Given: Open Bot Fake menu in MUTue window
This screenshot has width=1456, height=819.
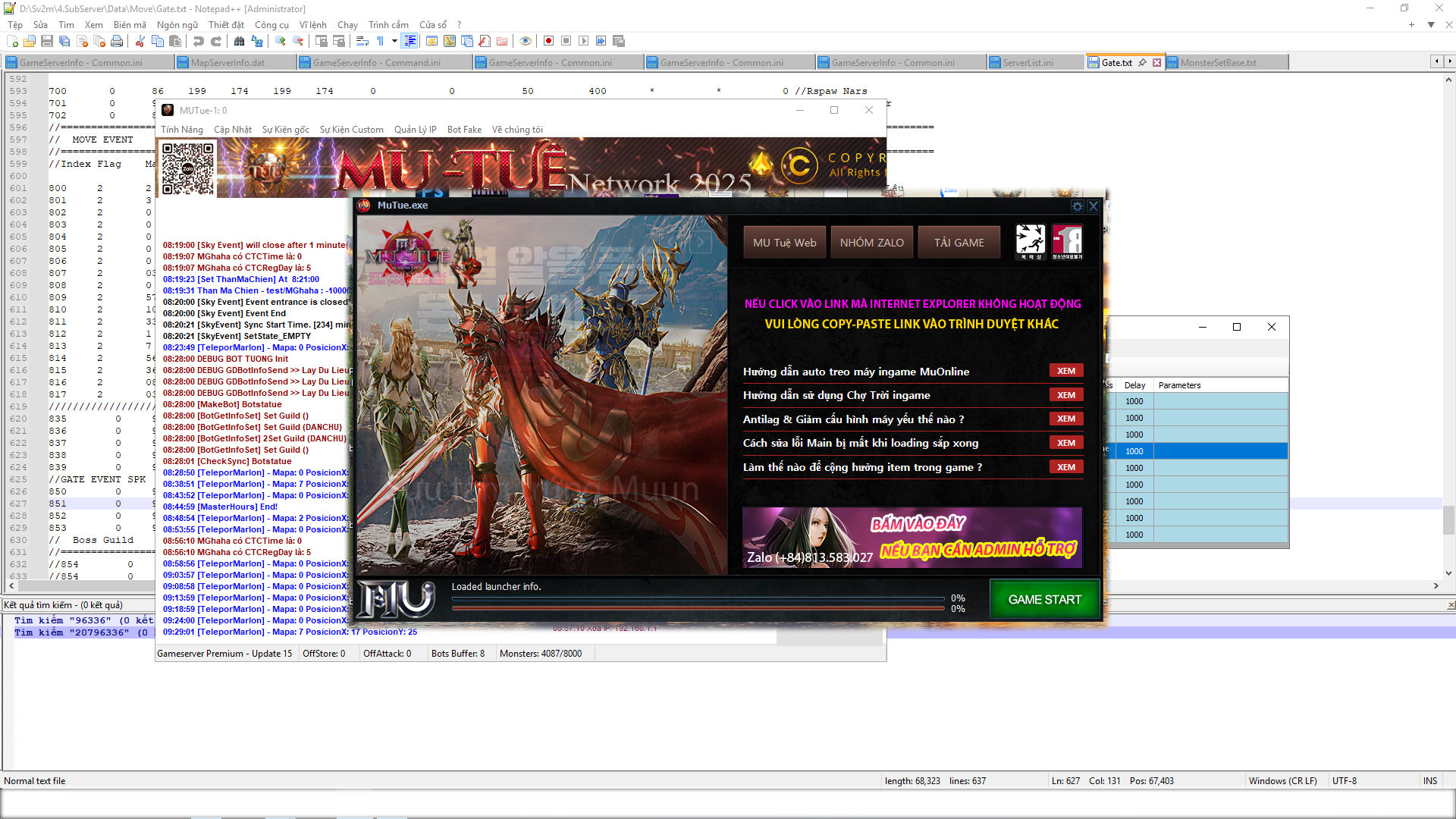Looking at the screenshot, I should coord(464,130).
